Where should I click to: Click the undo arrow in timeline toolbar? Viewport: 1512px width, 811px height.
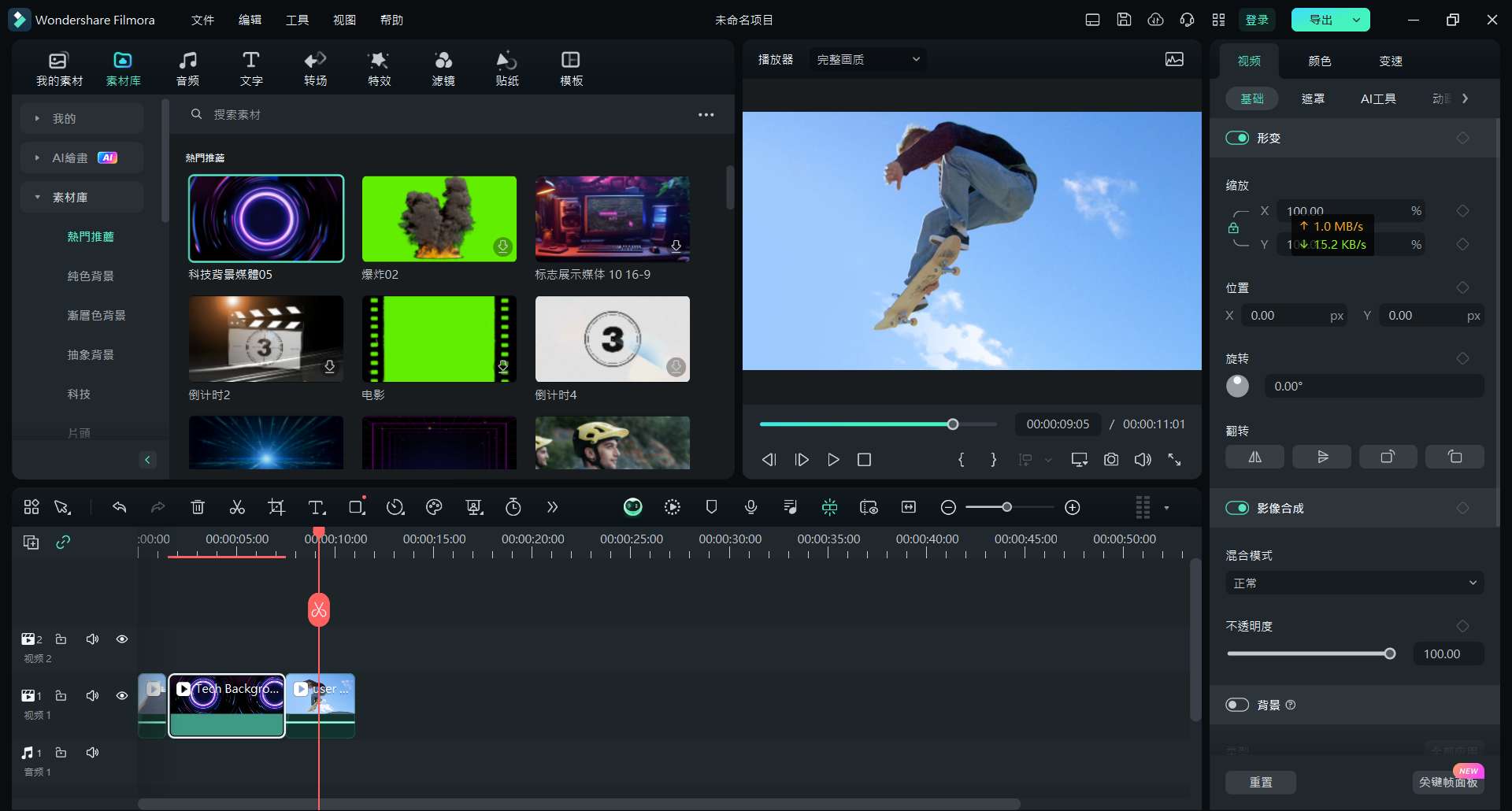click(120, 508)
